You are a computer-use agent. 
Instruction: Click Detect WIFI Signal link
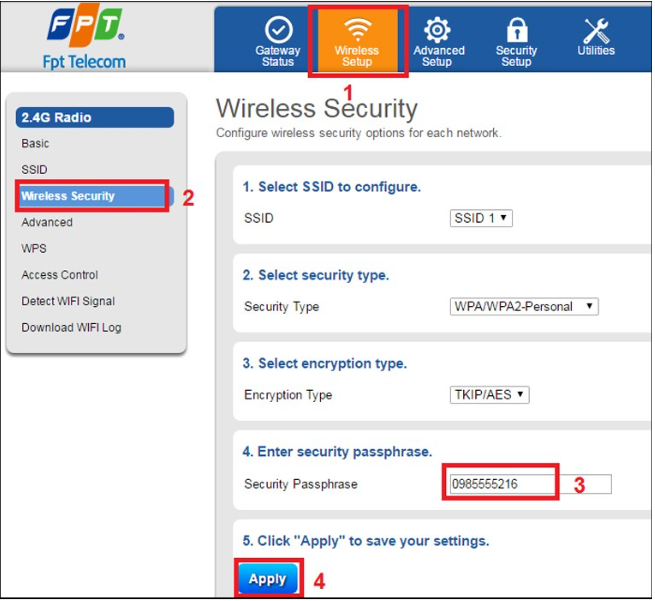click(x=68, y=301)
